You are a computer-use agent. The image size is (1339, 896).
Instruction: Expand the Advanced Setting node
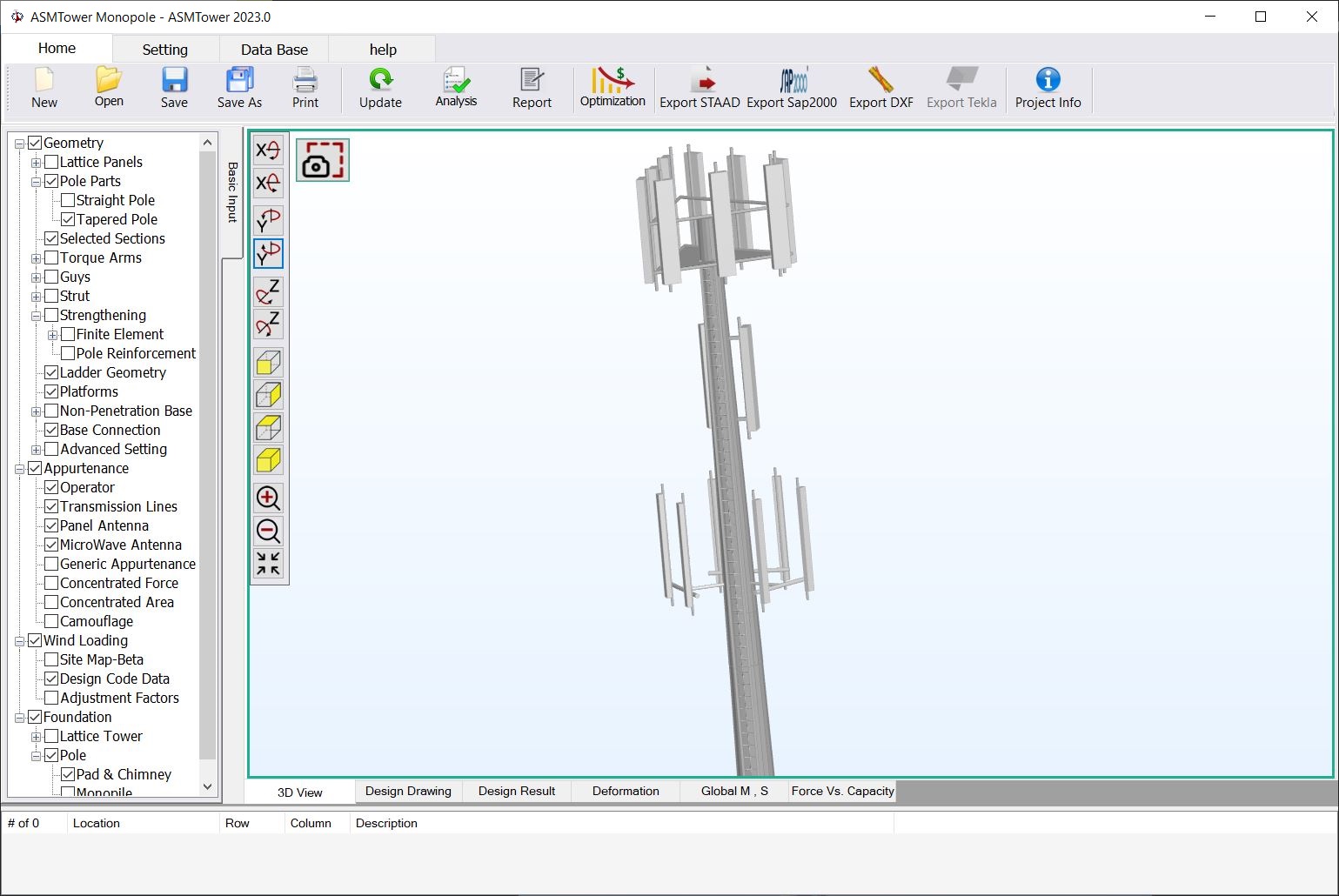coord(36,450)
